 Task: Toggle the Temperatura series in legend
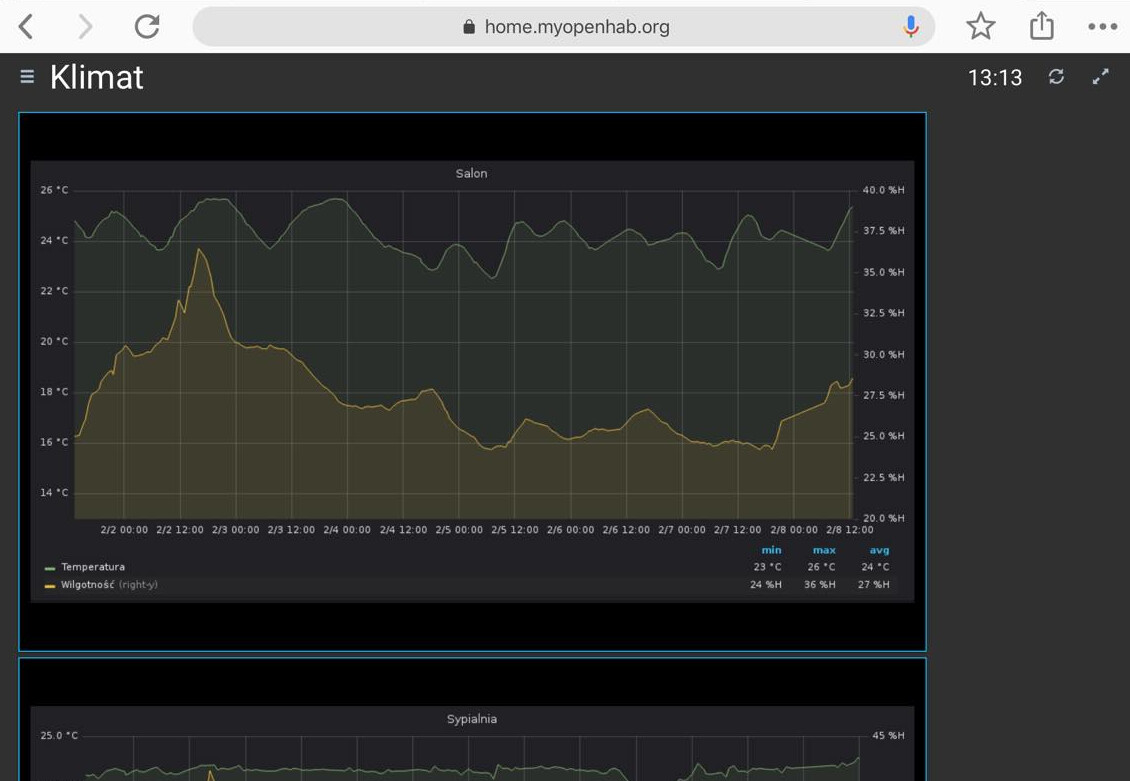[93, 567]
